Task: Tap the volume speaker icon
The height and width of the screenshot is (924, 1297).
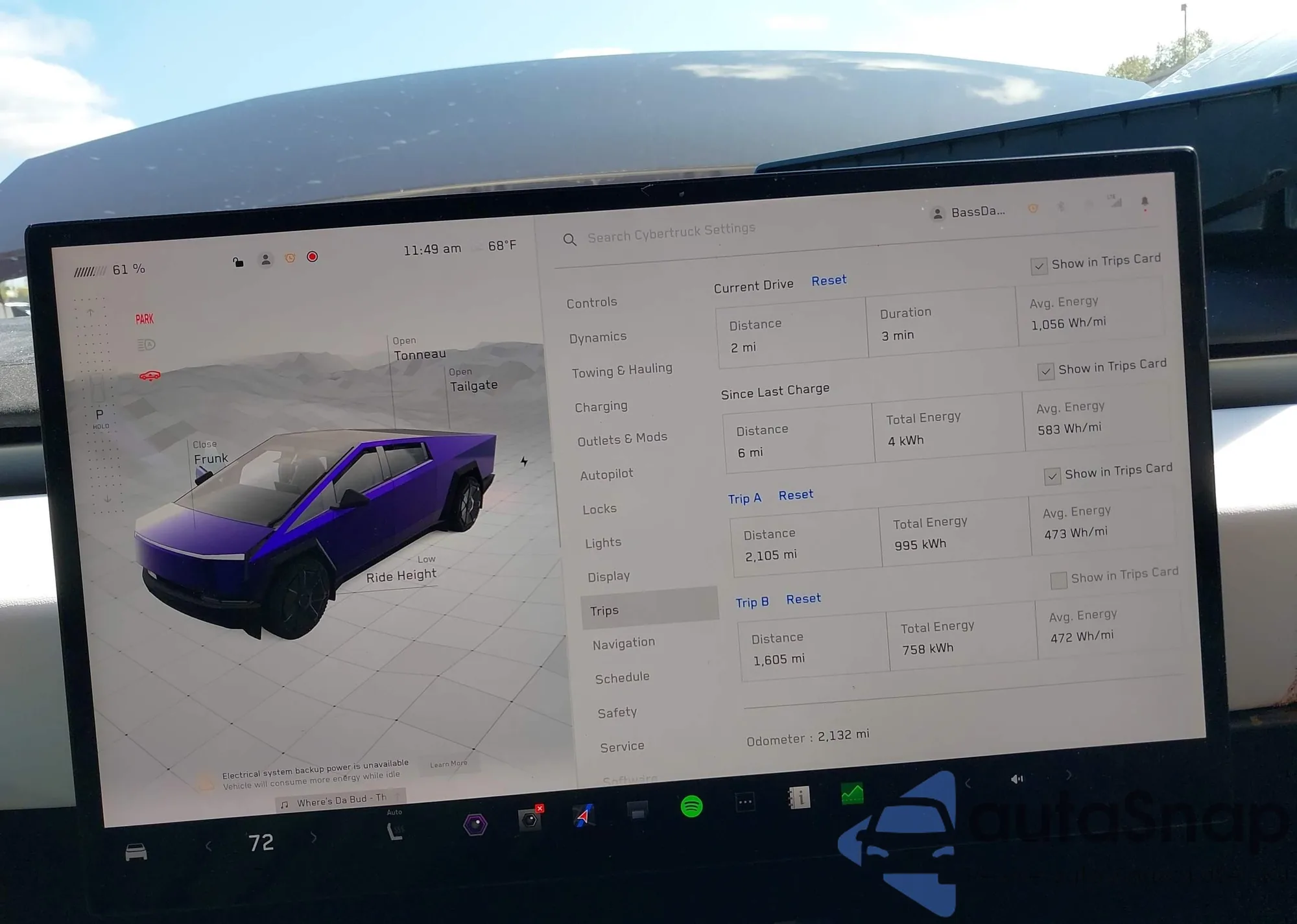Action: click(1017, 779)
